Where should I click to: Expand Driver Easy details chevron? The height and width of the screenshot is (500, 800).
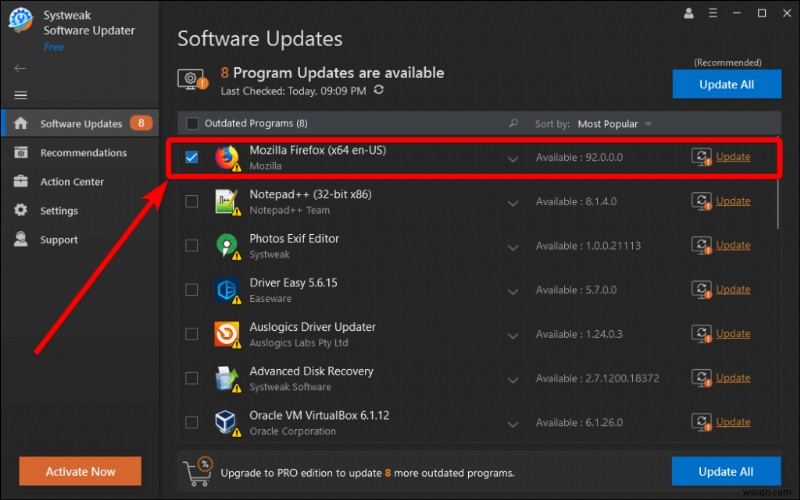(513, 291)
